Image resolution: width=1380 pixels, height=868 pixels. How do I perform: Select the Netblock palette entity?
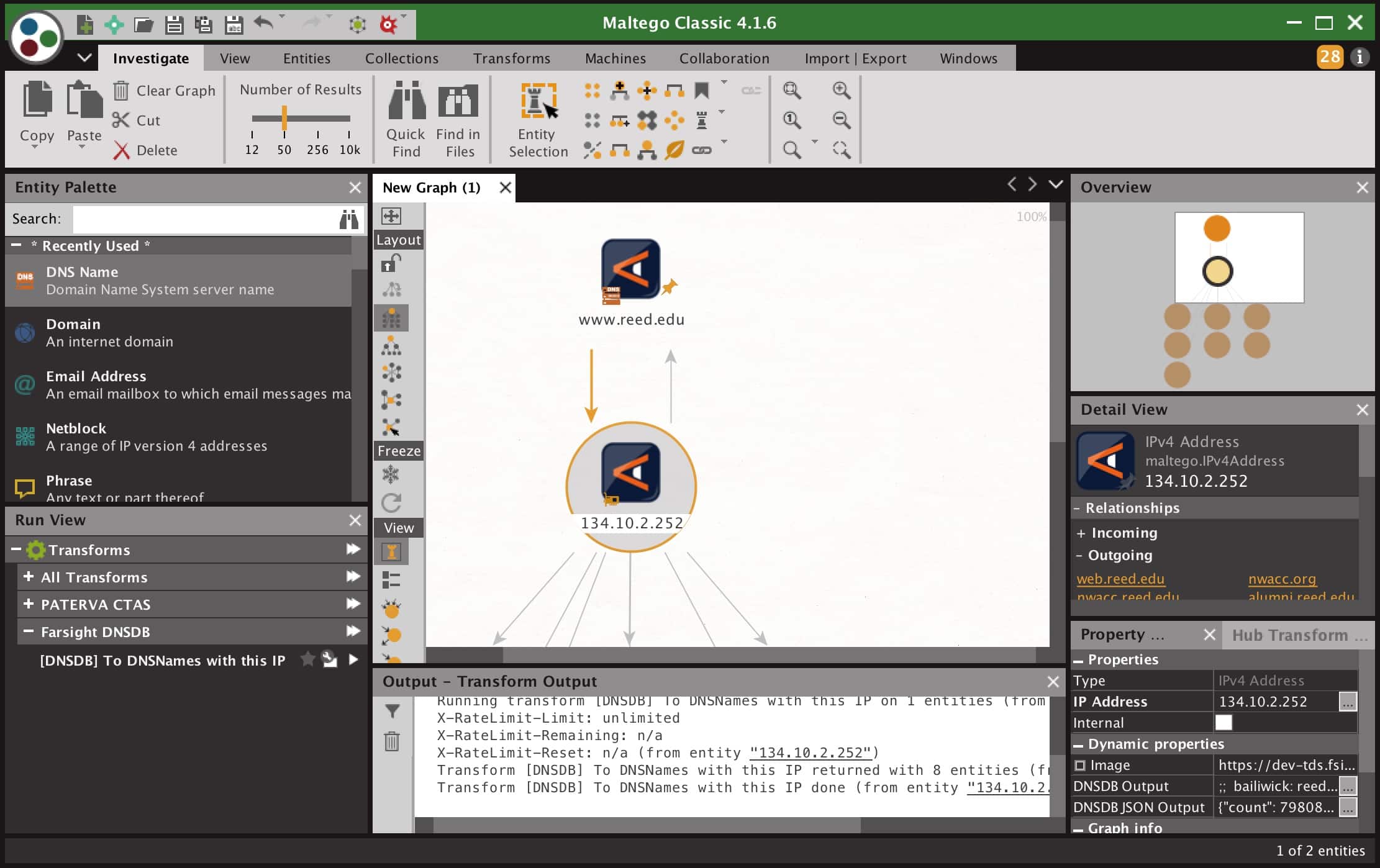click(x=178, y=437)
